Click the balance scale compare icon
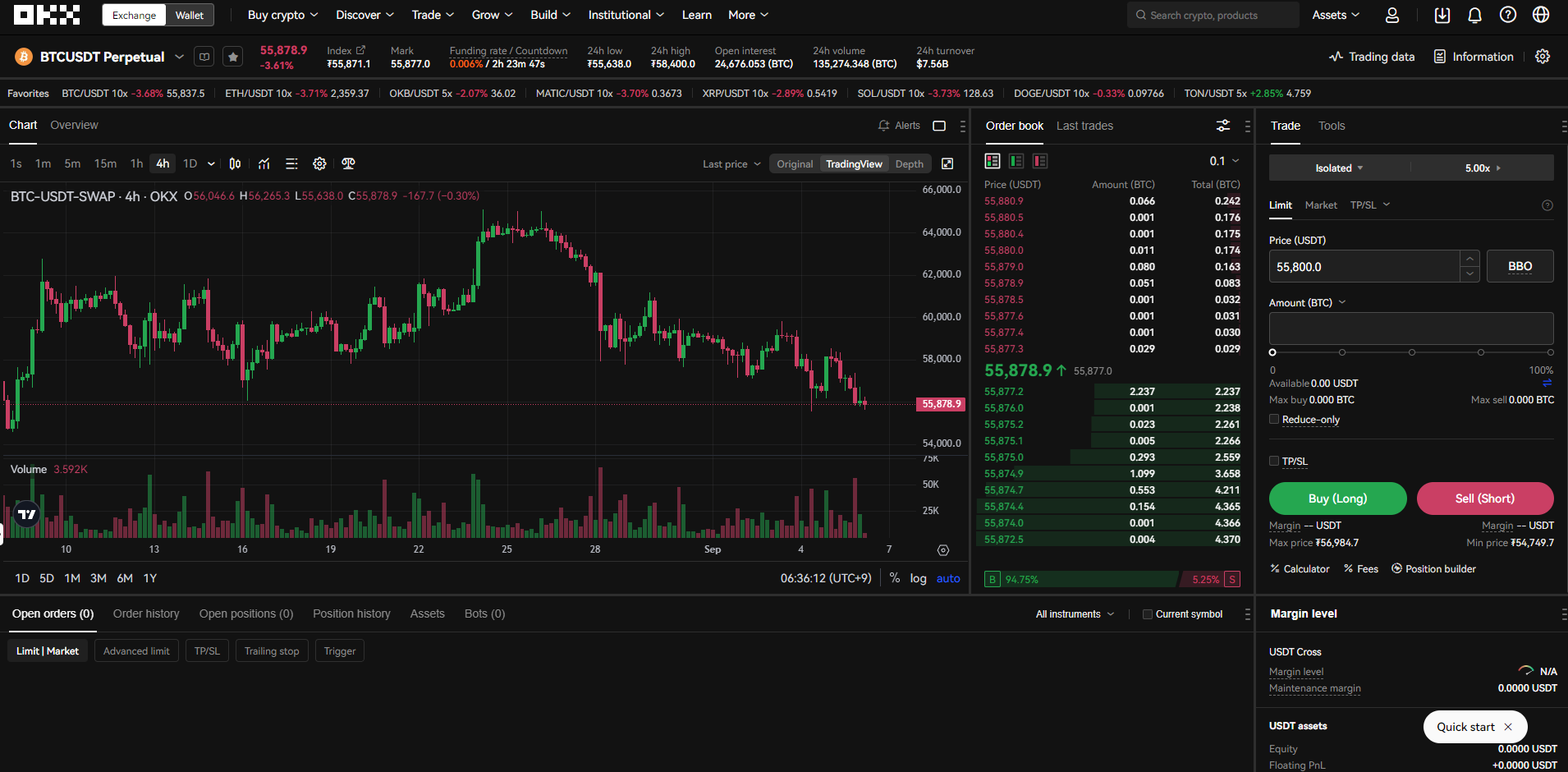The width and height of the screenshot is (1568, 772). [348, 163]
